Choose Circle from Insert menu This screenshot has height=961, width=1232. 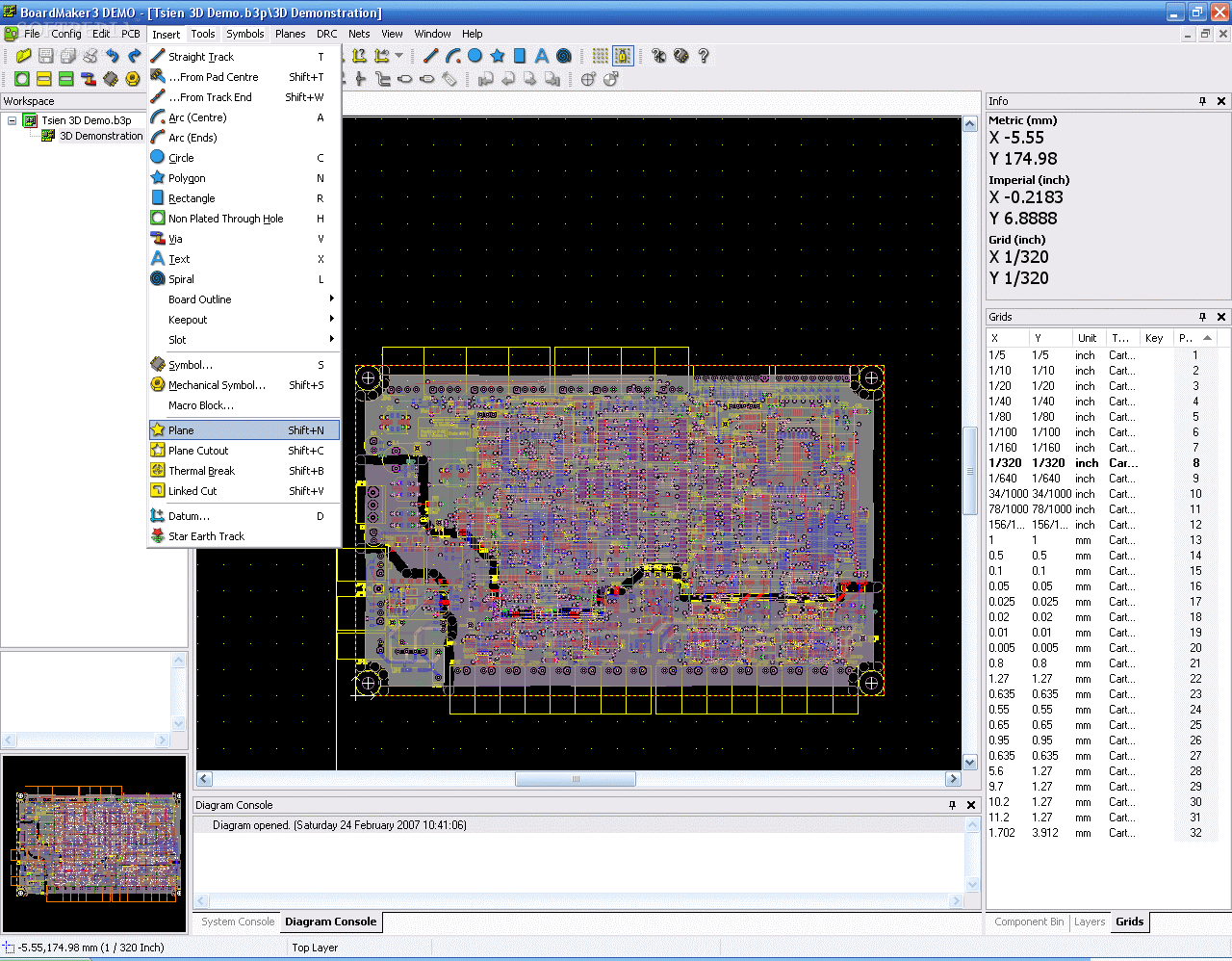click(244, 158)
